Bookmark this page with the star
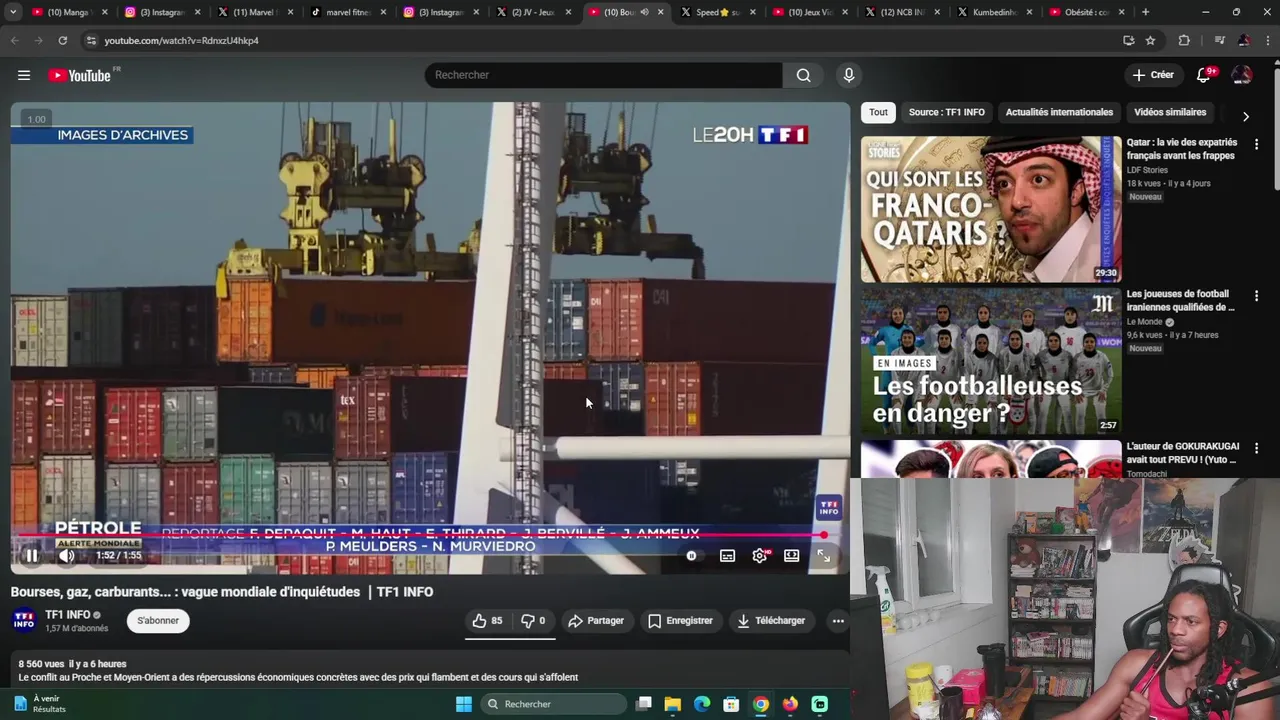This screenshot has width=1280, height=720. (x=1150, y=40)
